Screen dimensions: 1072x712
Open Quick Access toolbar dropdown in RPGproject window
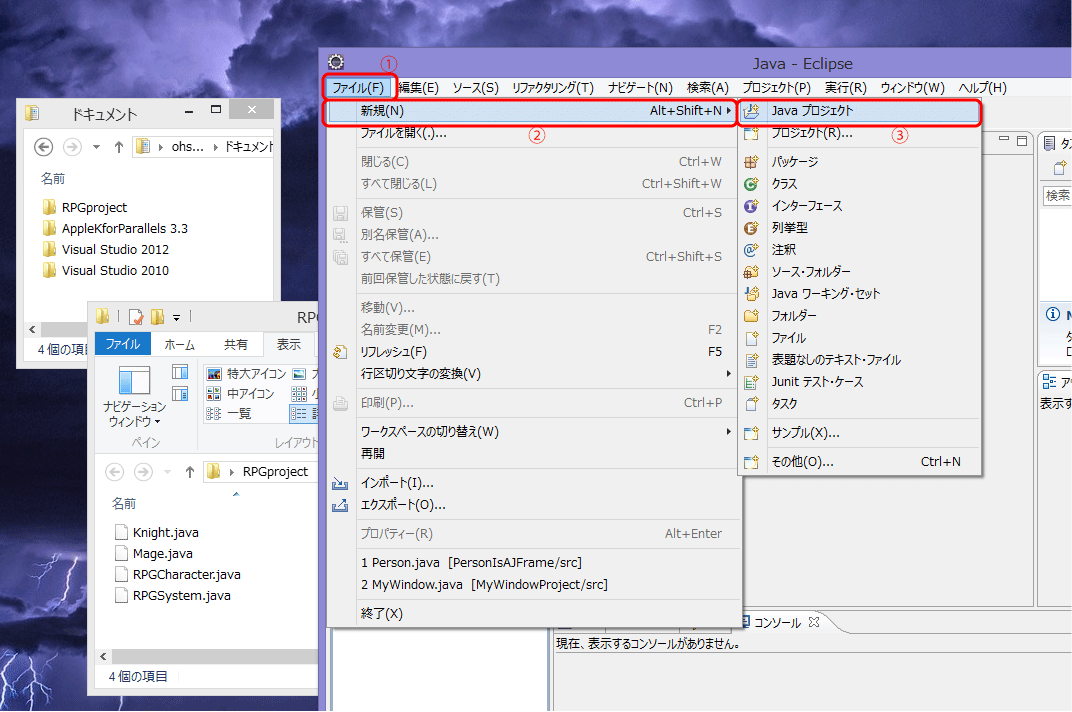point(176,317)
